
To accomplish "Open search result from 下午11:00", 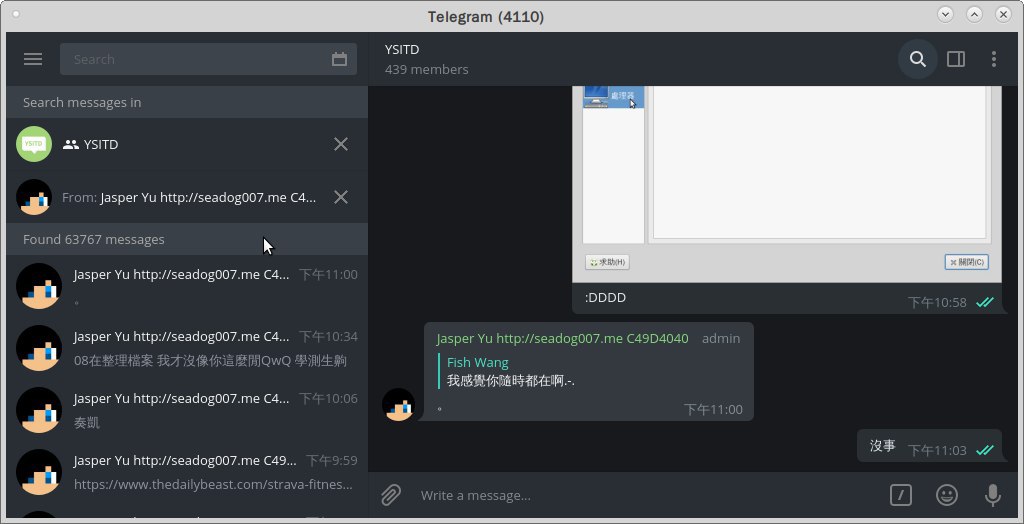I will [x=187, y=286].
